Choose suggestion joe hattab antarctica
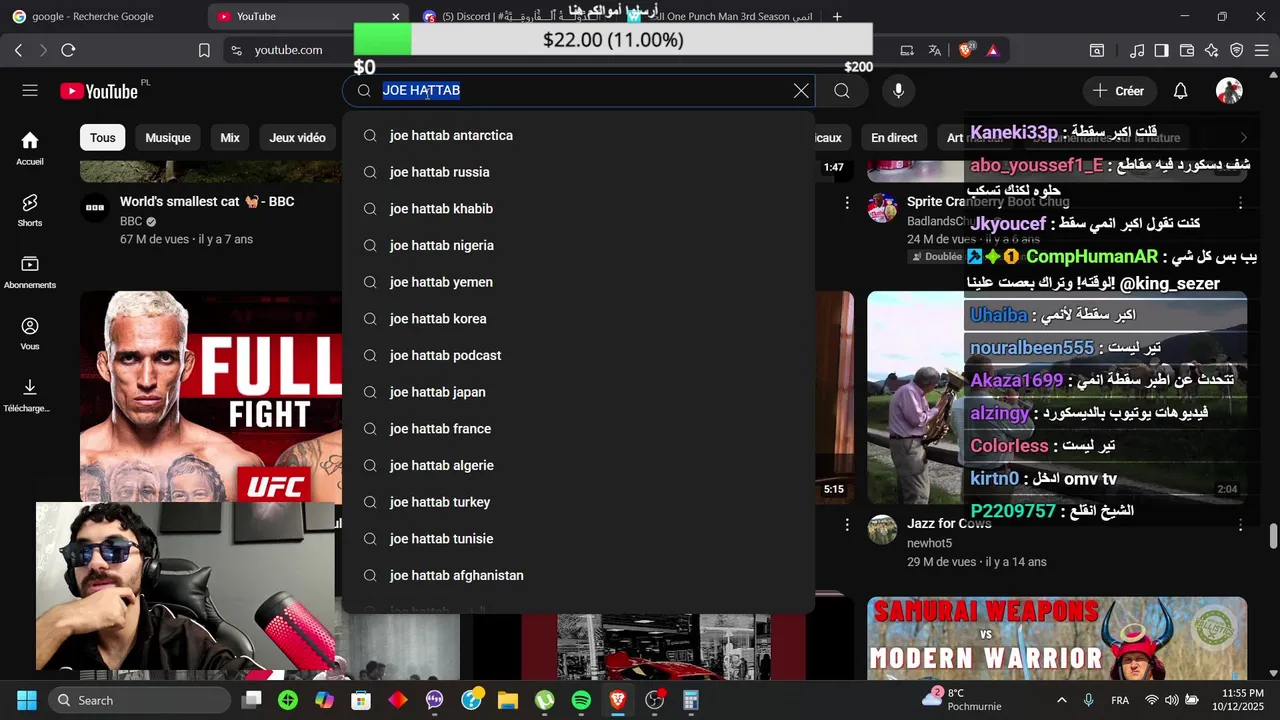Screen dimensions: 1280x720 [x=578, y=135]
